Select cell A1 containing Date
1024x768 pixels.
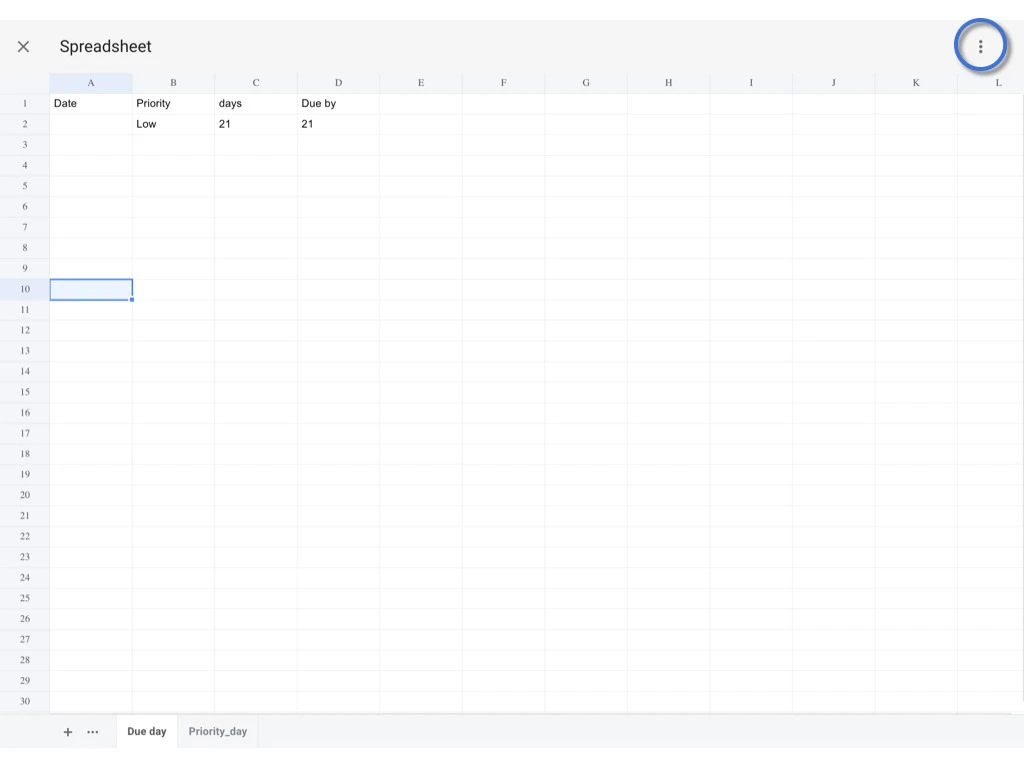coord(91,103)
